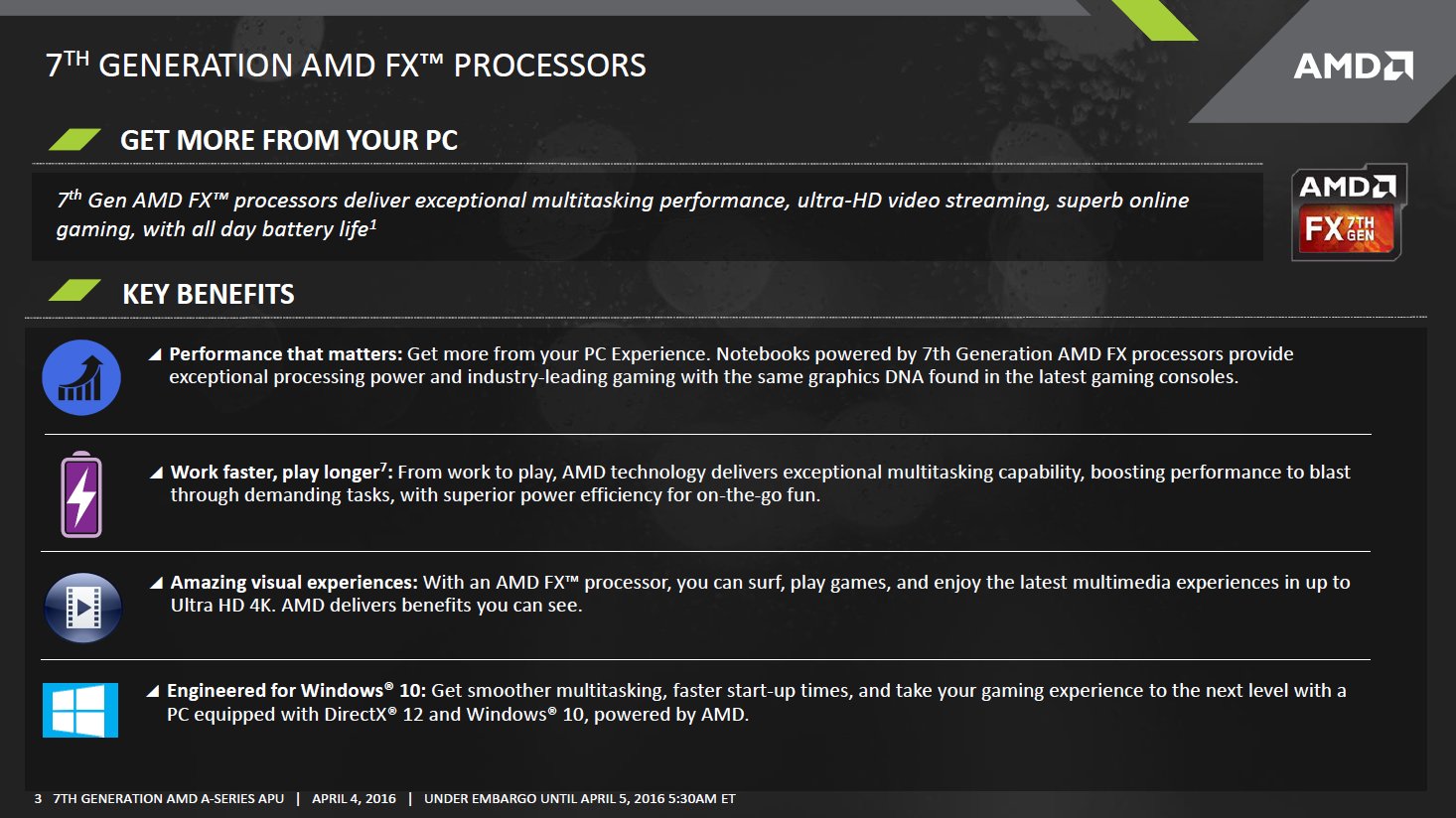
Task: Click the AMD FX 7th Gen badge
Action: (1349, 212)
